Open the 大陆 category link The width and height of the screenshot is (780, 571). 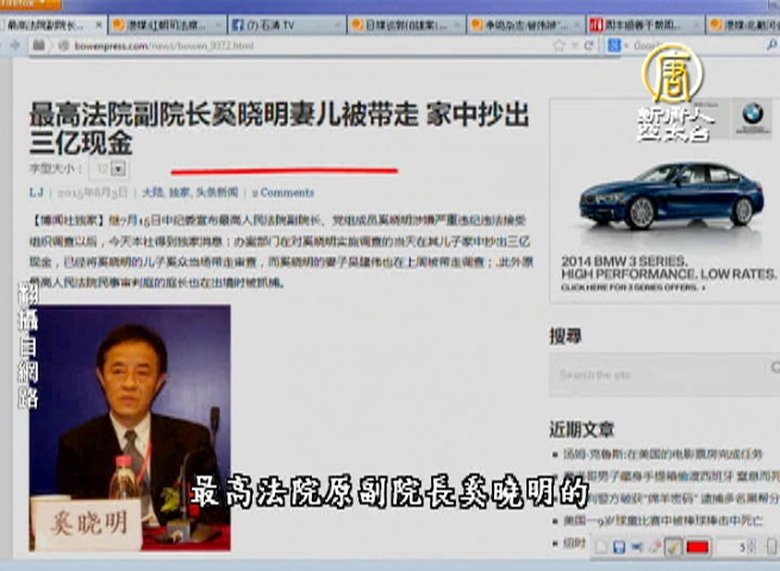151,192
